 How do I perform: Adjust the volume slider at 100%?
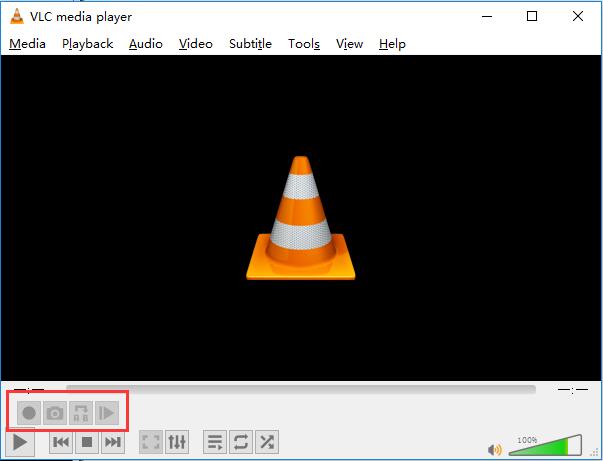coord(545,446)
